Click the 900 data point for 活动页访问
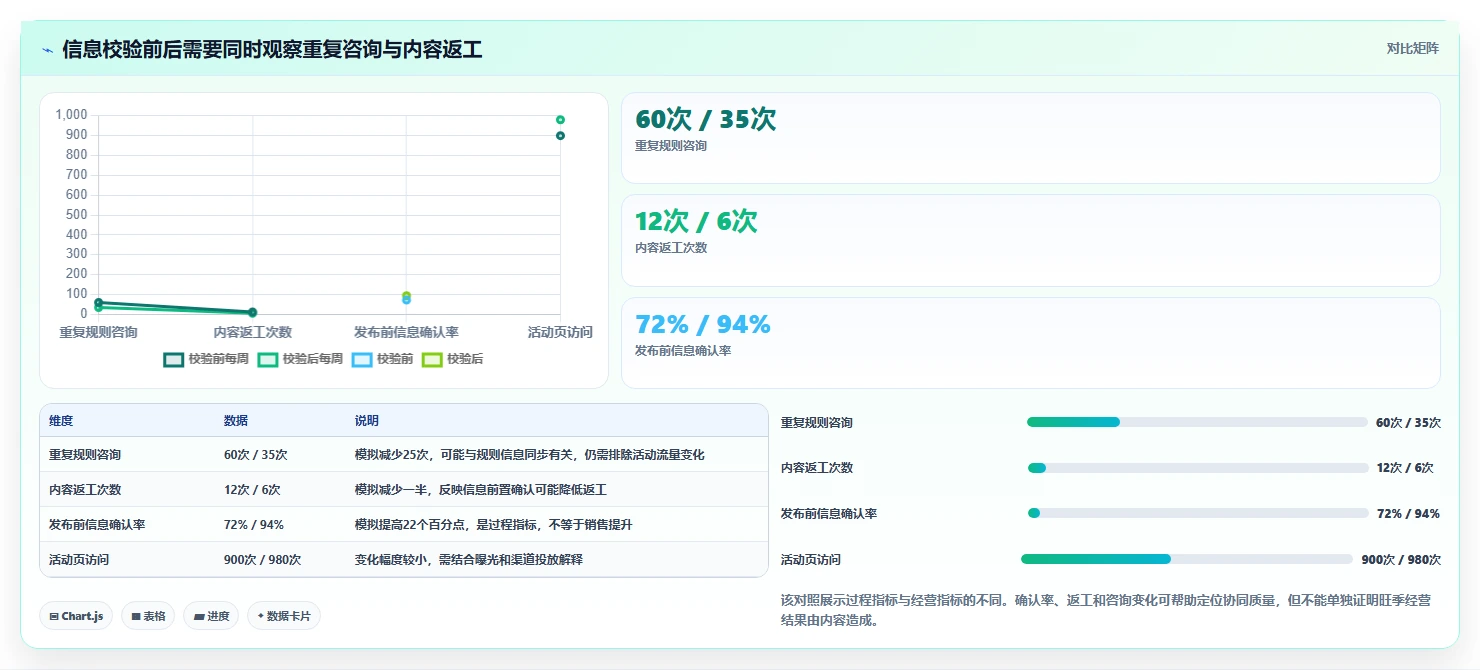The height and width of the screenshot is (670, 1480). [560, 136]
